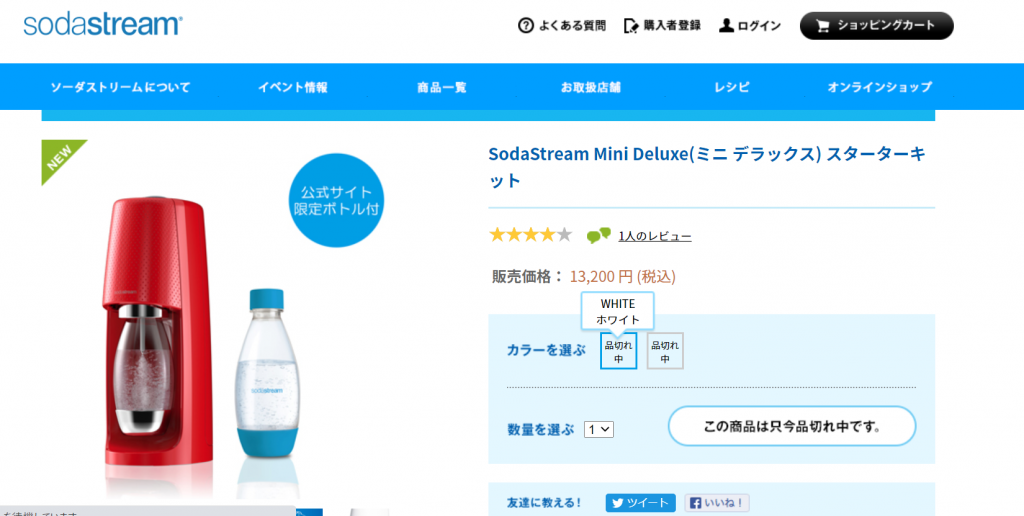Open the quantity dropdown
Screen dimensions: 1024x516
coord(599,429)
